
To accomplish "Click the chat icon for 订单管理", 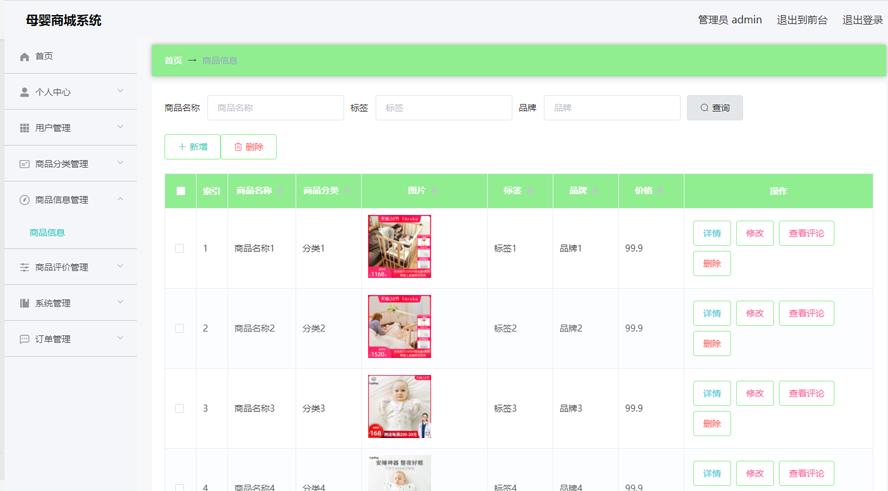I will click(24, 339).
